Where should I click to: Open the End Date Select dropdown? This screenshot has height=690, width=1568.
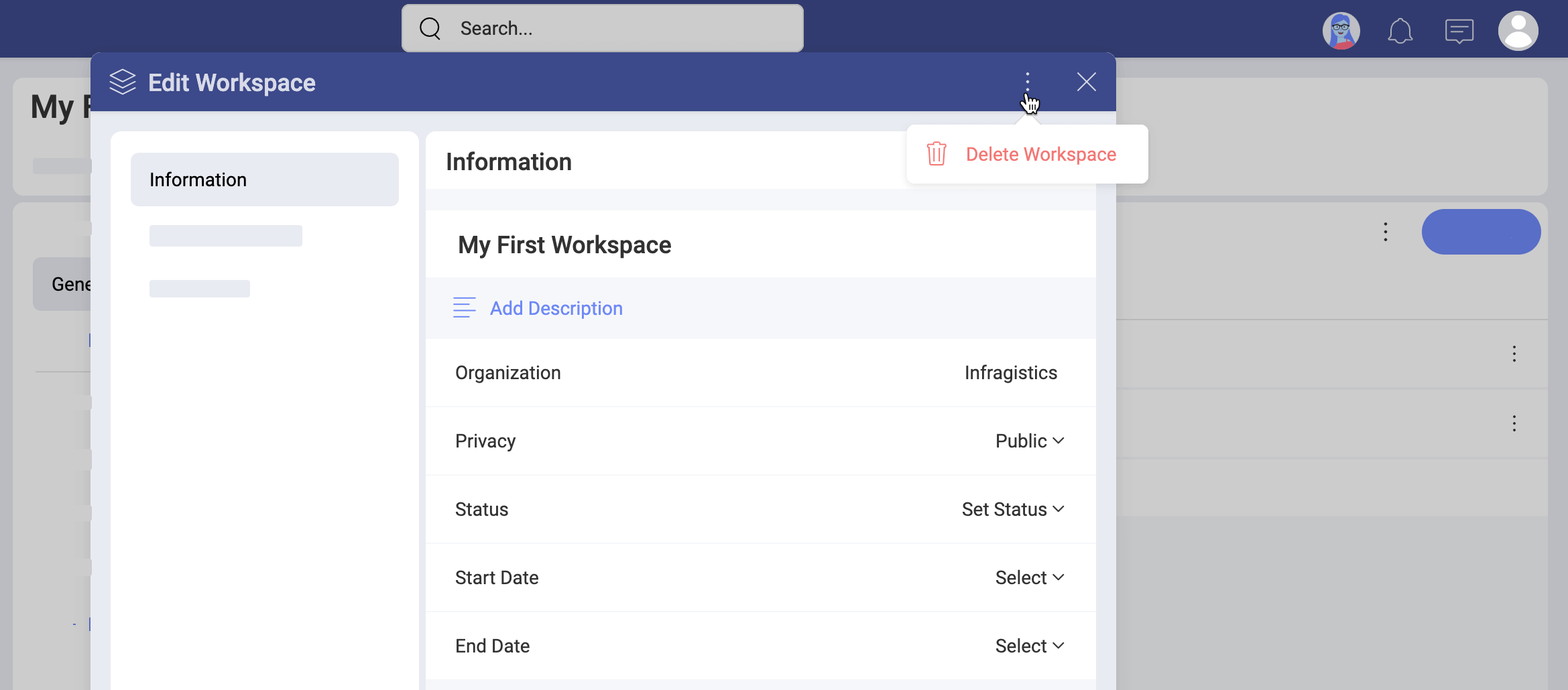click(x=1030, y=646)
